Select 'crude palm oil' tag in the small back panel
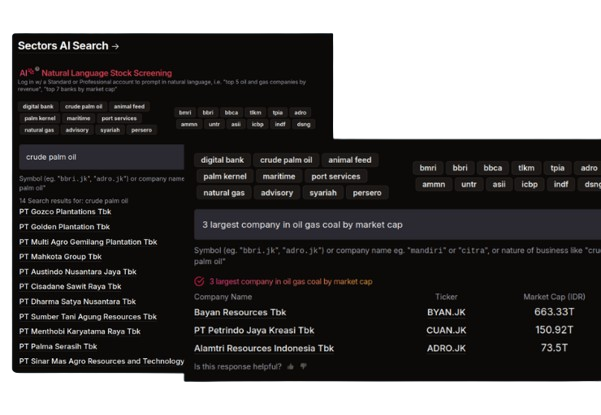 pos(84,107)
